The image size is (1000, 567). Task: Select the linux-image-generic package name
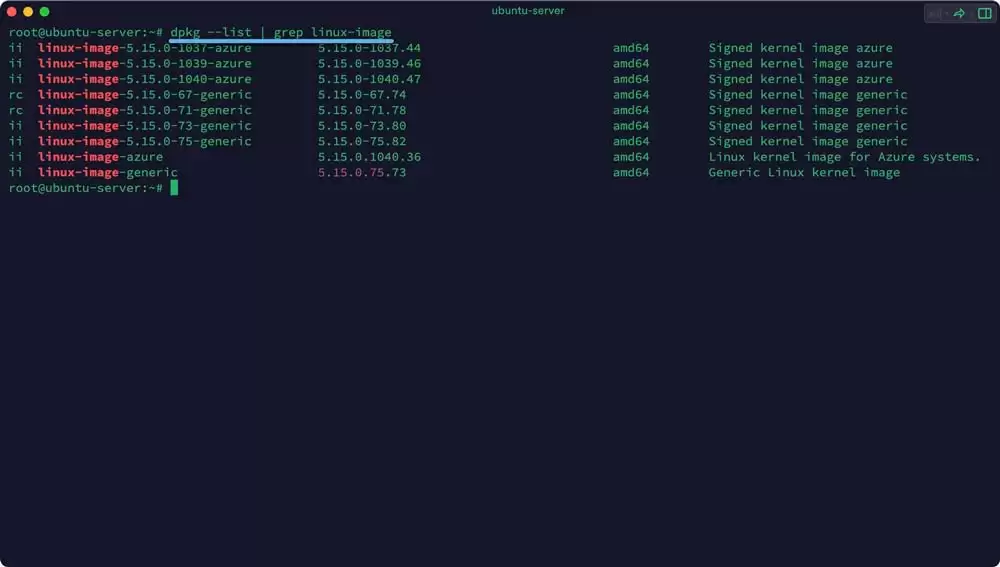click(x=107, y=172)
